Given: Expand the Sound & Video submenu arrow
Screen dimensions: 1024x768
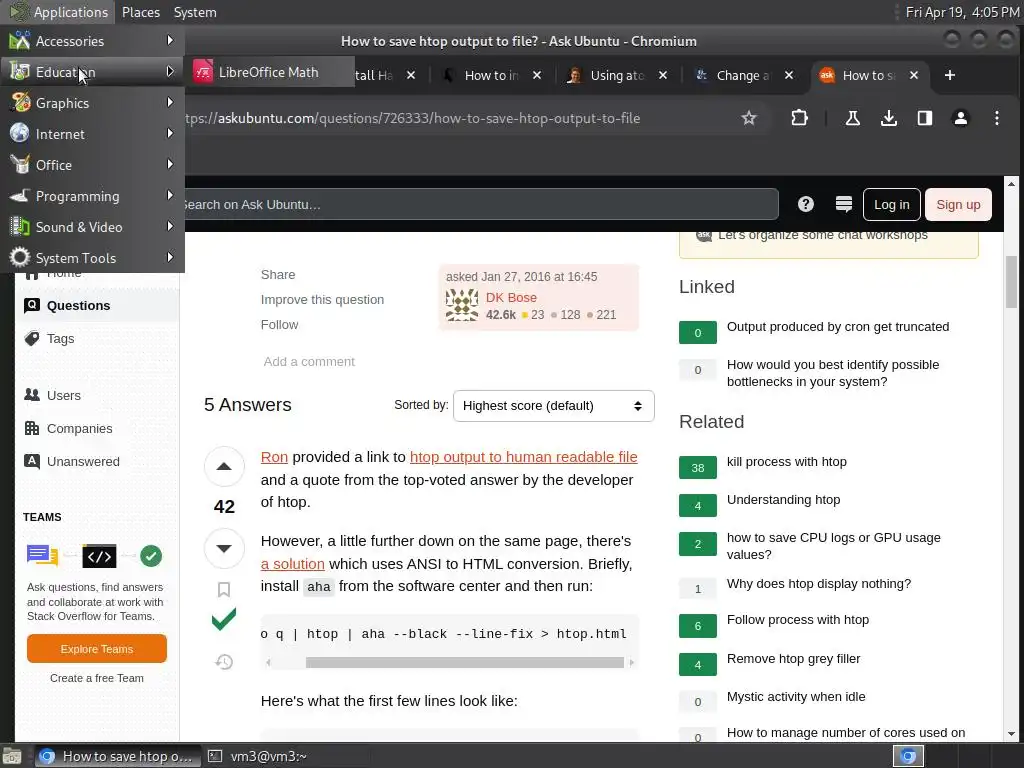Looking at the screenshot, I should (x=170, y=227).
